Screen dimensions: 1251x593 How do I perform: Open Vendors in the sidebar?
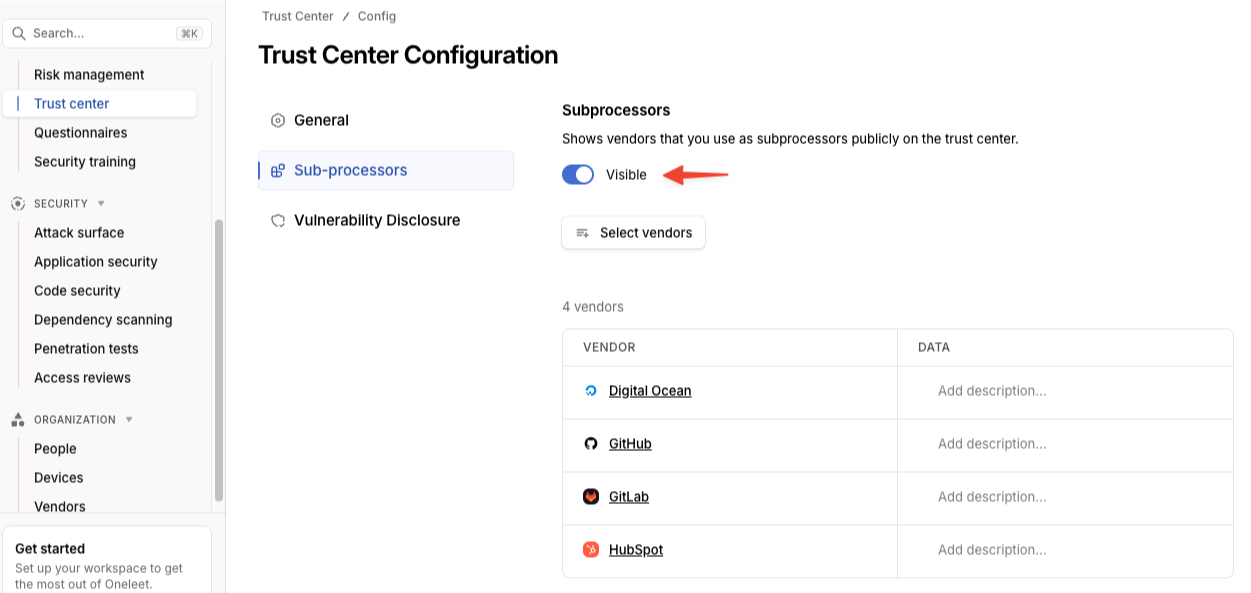point(60,506)
